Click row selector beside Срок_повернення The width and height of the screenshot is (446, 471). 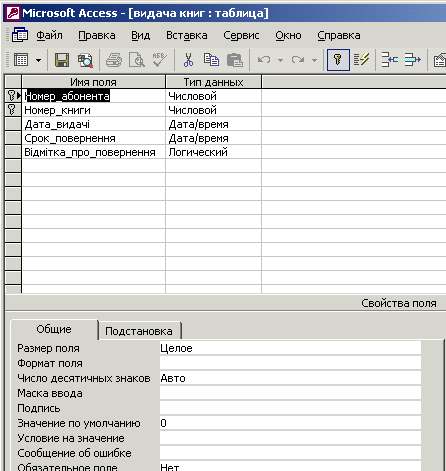point(13,138)
